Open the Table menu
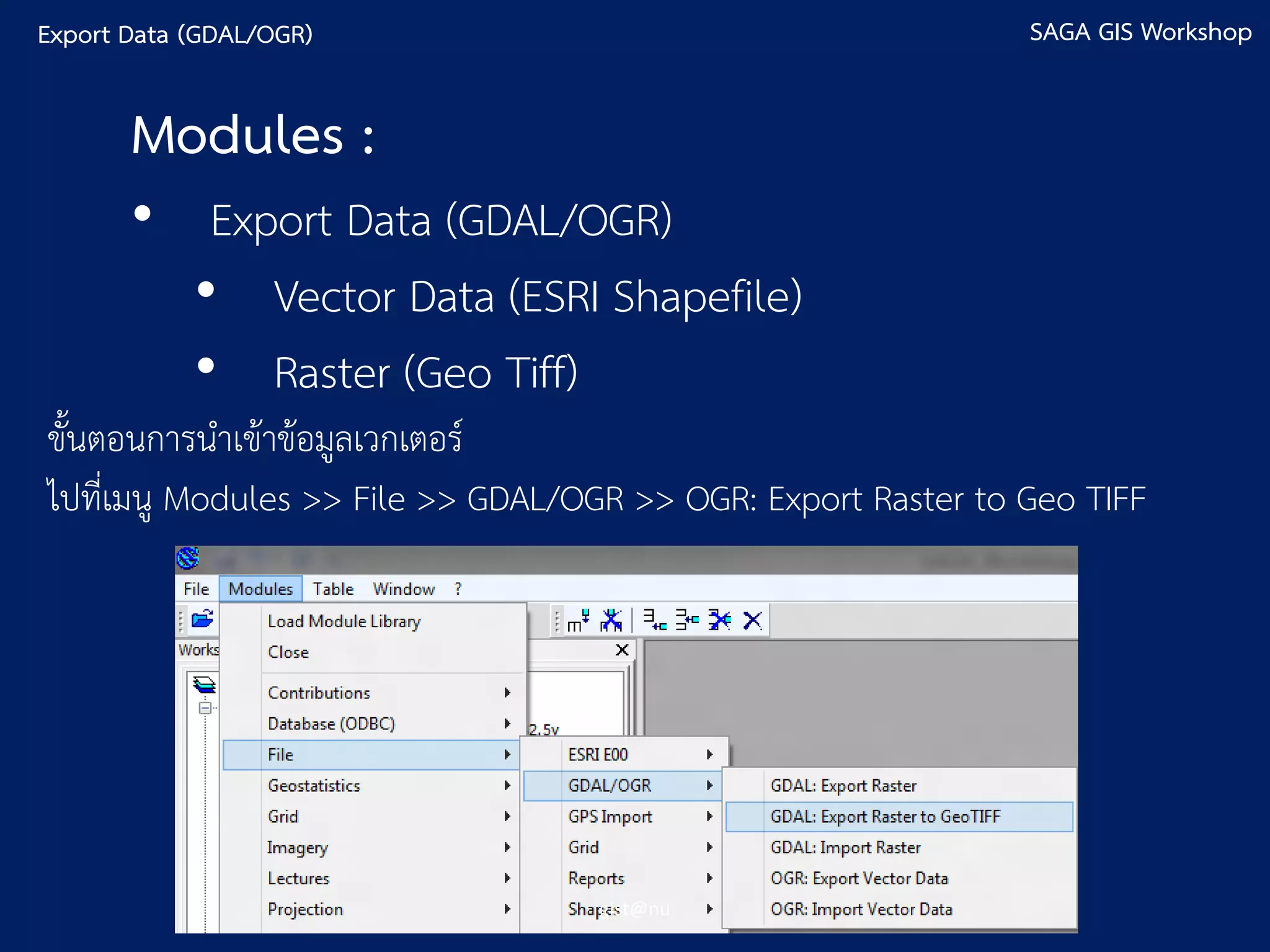The image size is (1270, 952). click(333, 589)
